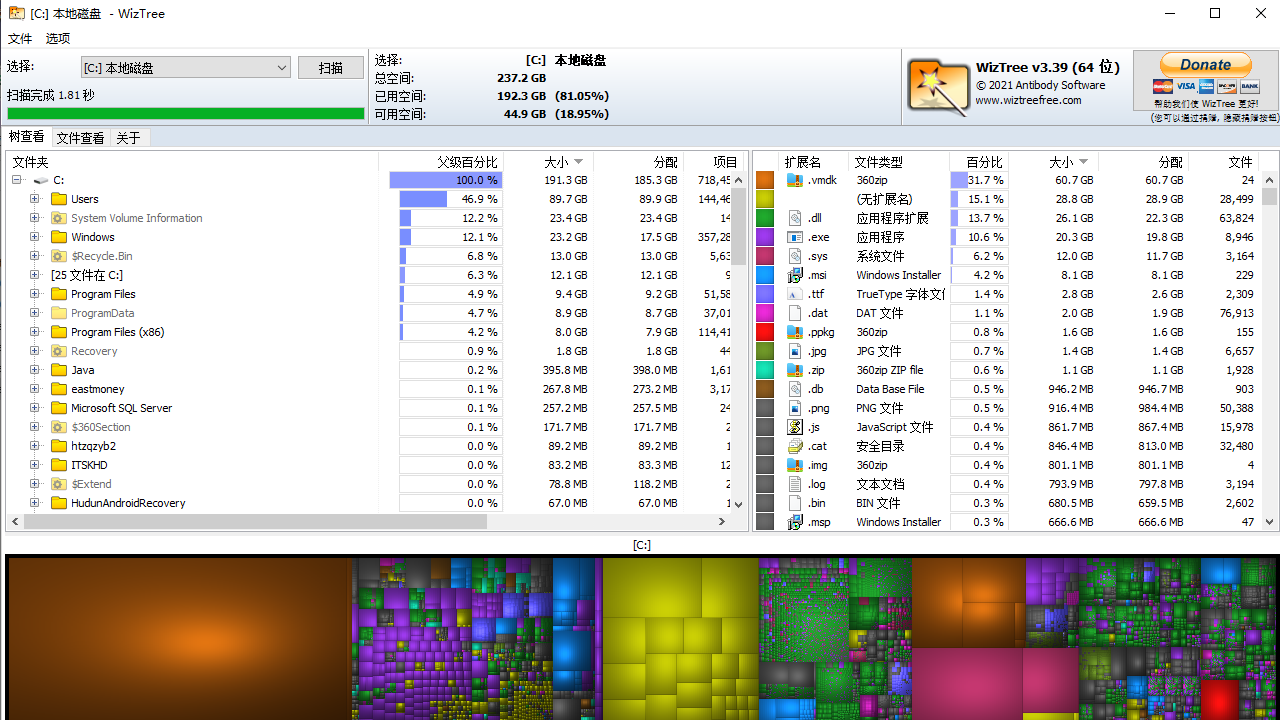This screenshot has width=1280, height=720.
Task: Click the .jpg JPG file type icon
Action: point(796,351)
